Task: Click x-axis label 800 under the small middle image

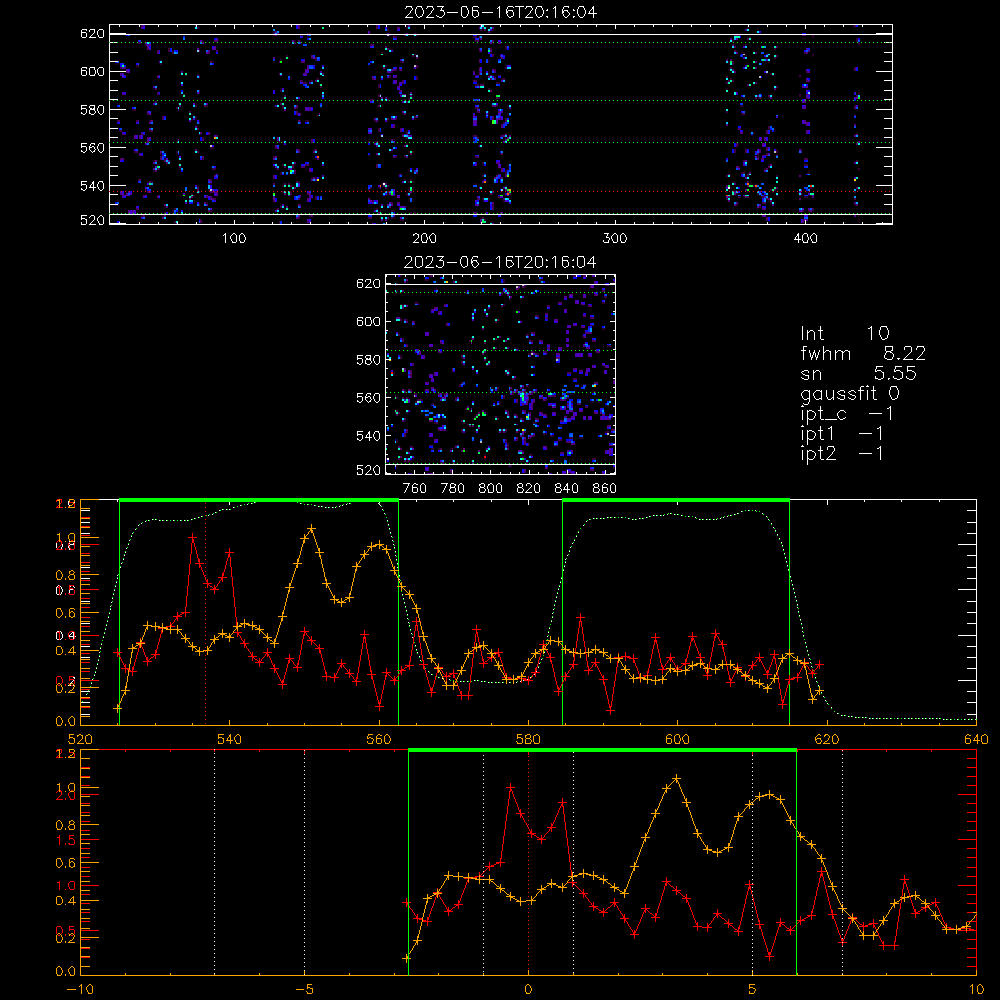Action: (x=490, y=489)
